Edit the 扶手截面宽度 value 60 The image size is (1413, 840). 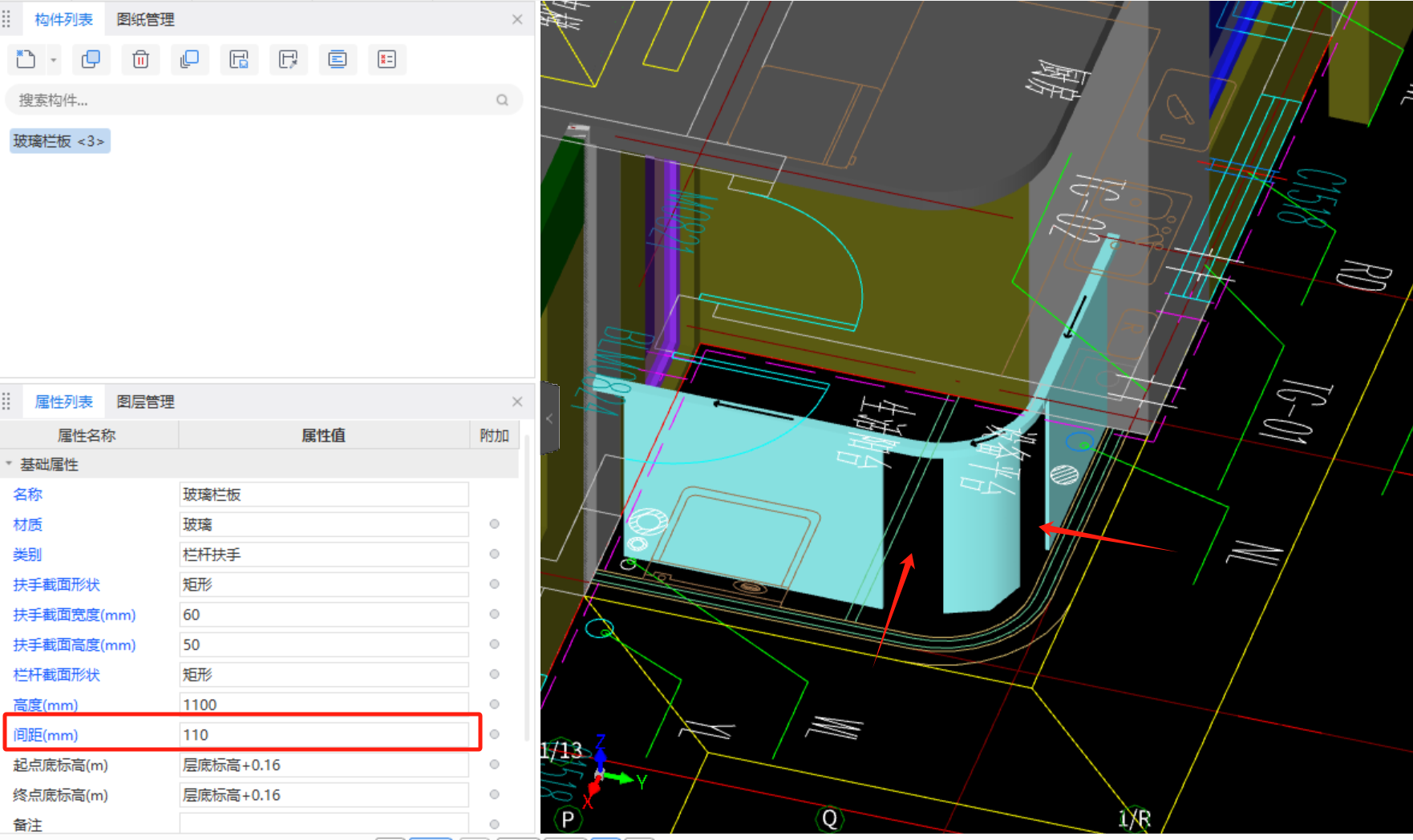pyautogui.click(x=324, y=615)
